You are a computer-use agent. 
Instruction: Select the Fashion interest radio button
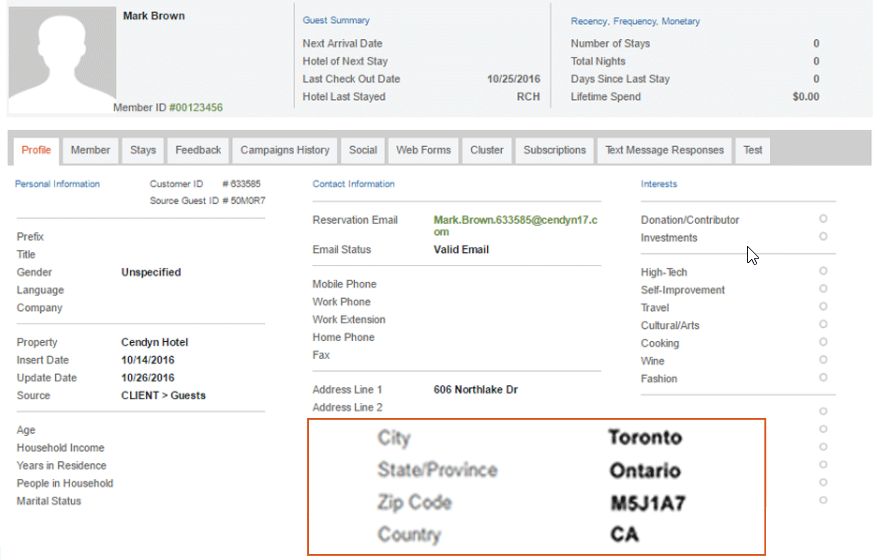823,377
